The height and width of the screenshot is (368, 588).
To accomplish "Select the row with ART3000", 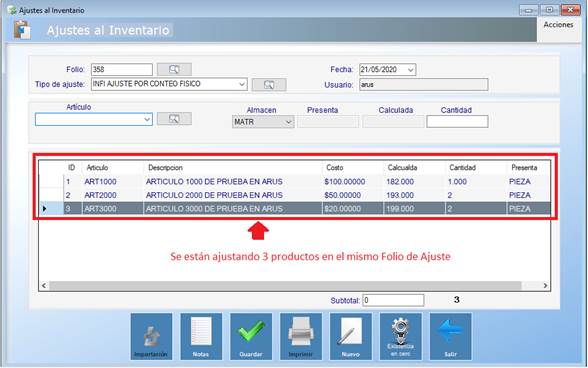I will [x=295, y=209].
